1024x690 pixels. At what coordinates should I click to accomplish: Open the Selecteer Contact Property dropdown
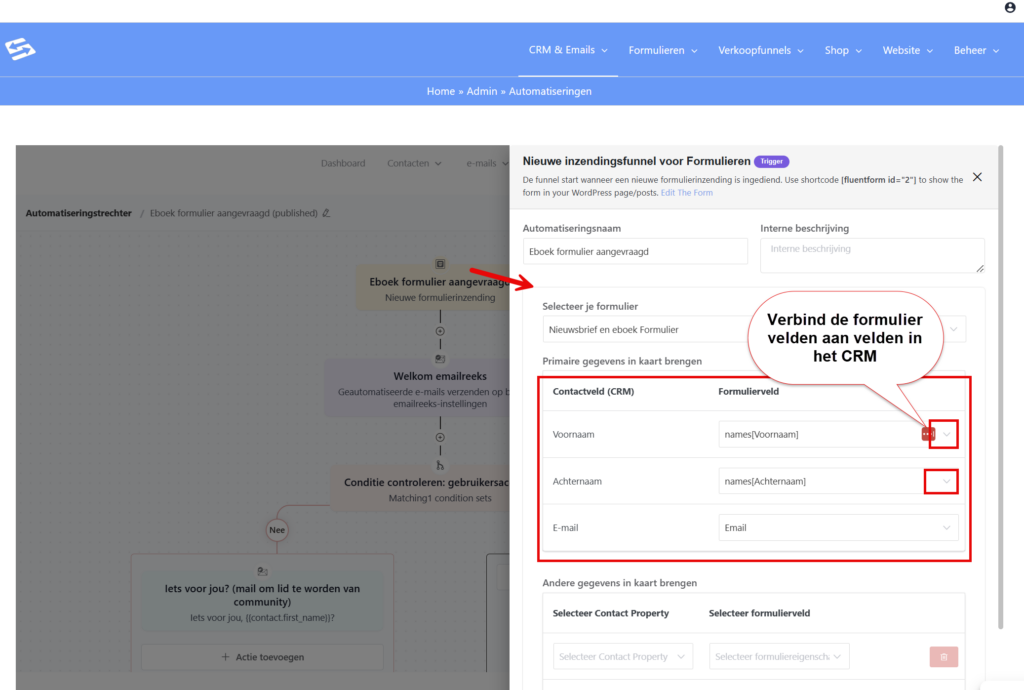point(622,657)
